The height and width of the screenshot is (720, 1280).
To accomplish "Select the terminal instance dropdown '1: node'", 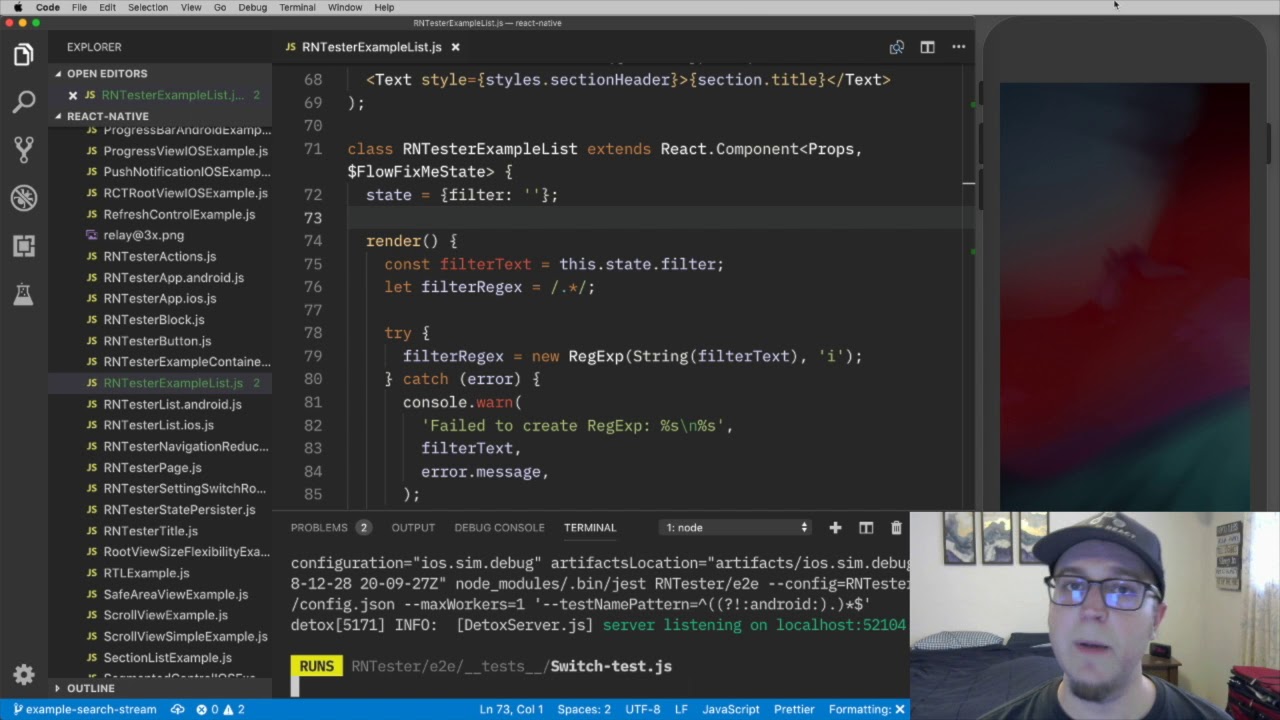I will (736, 527).
